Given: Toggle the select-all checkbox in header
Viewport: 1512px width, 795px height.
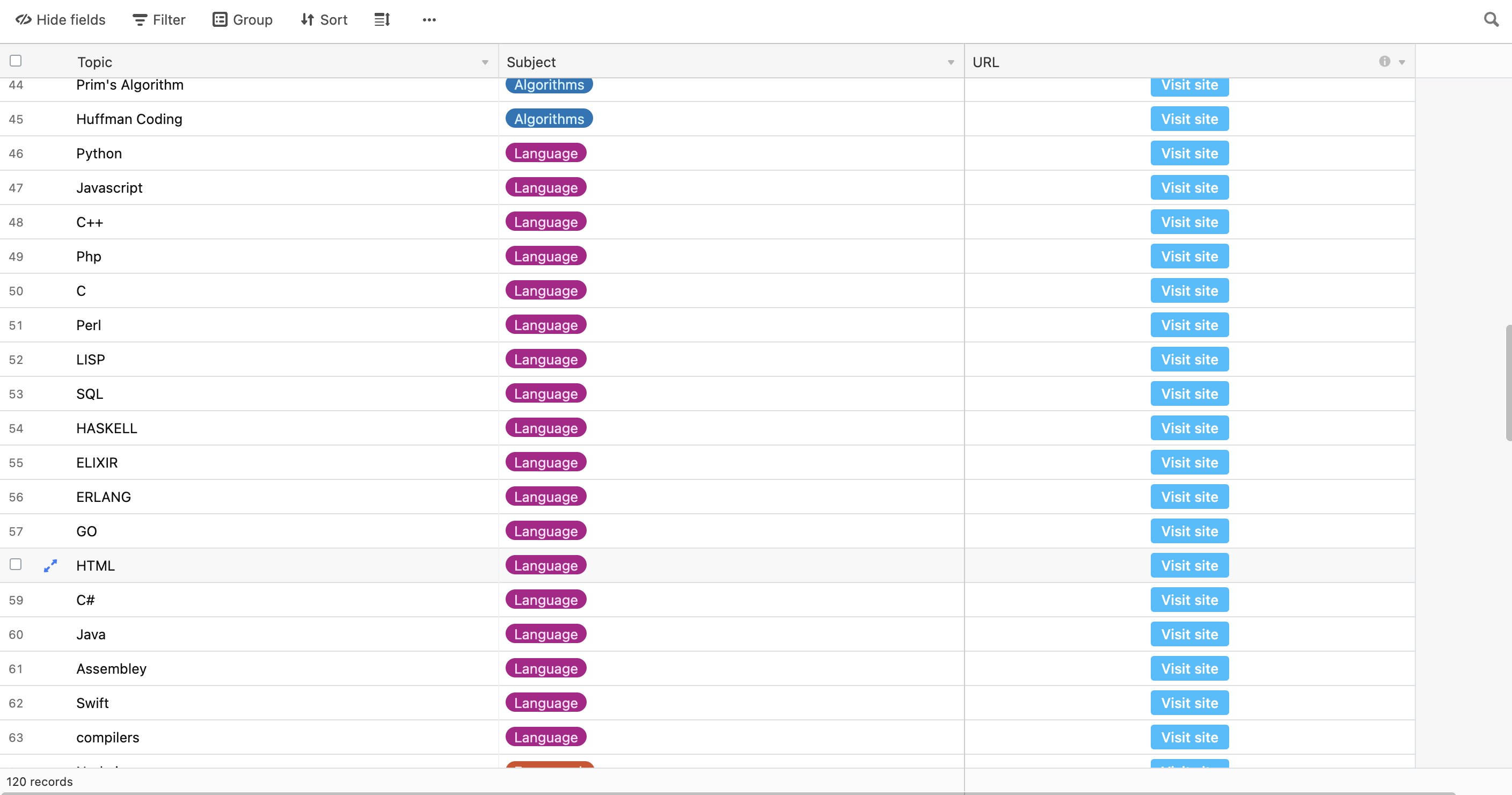Looking at the screenshot, I should [16, 61].
